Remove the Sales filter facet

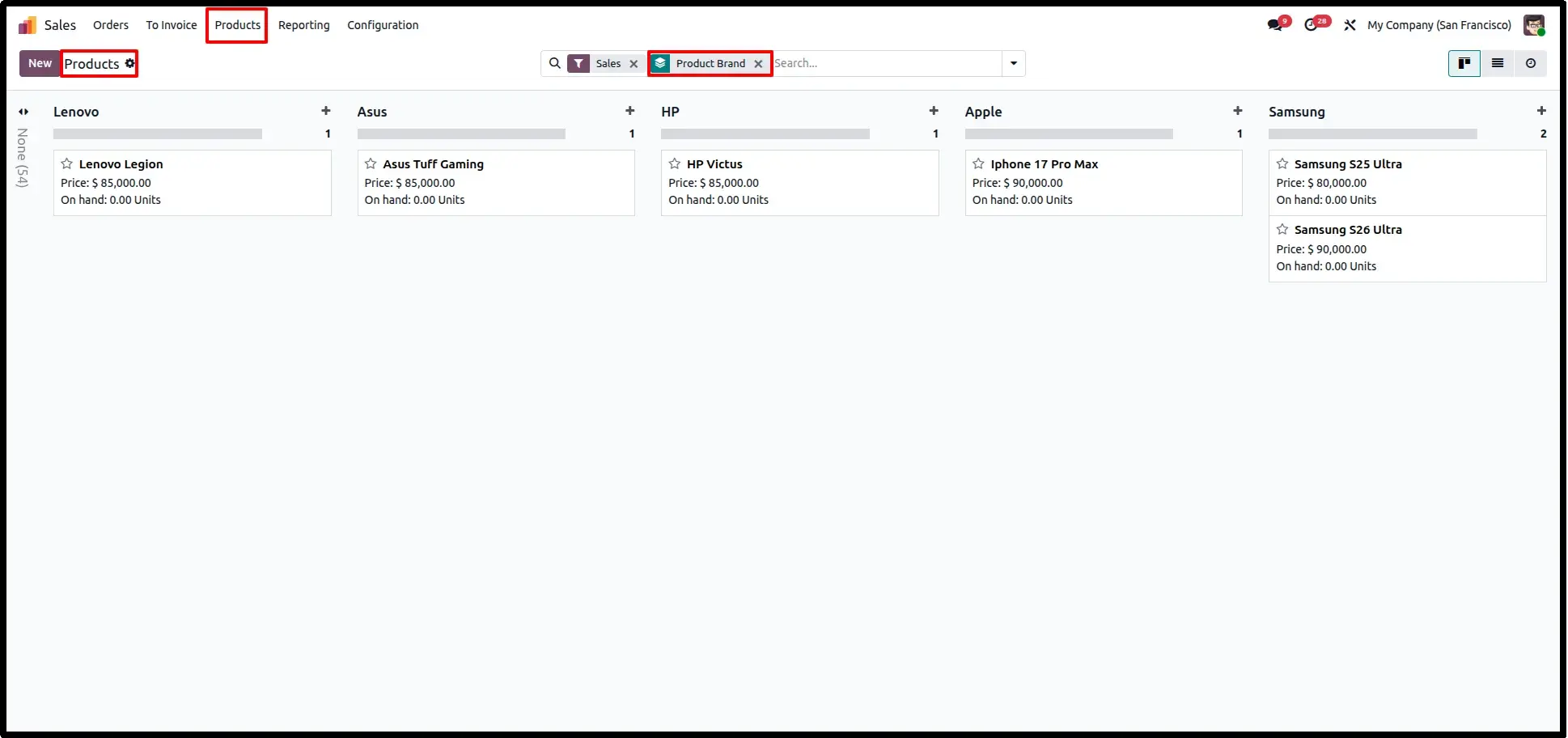634,64
